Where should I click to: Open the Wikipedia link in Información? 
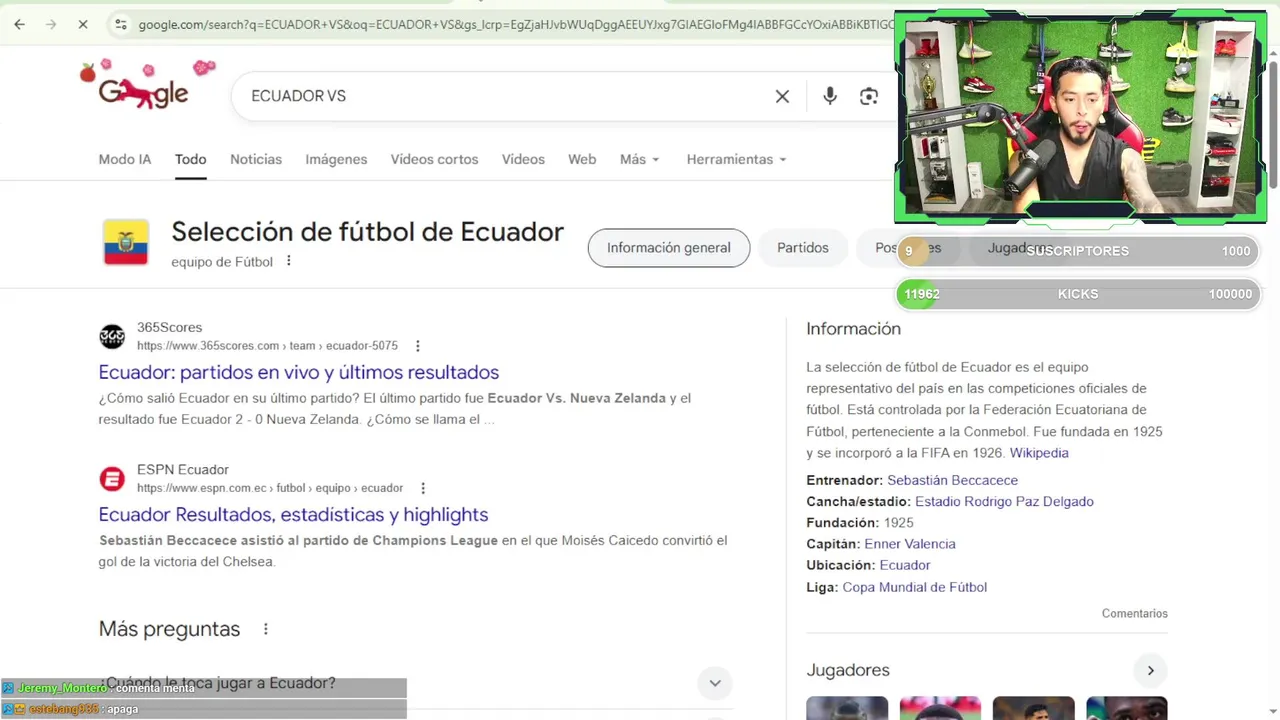(1039, 453)
